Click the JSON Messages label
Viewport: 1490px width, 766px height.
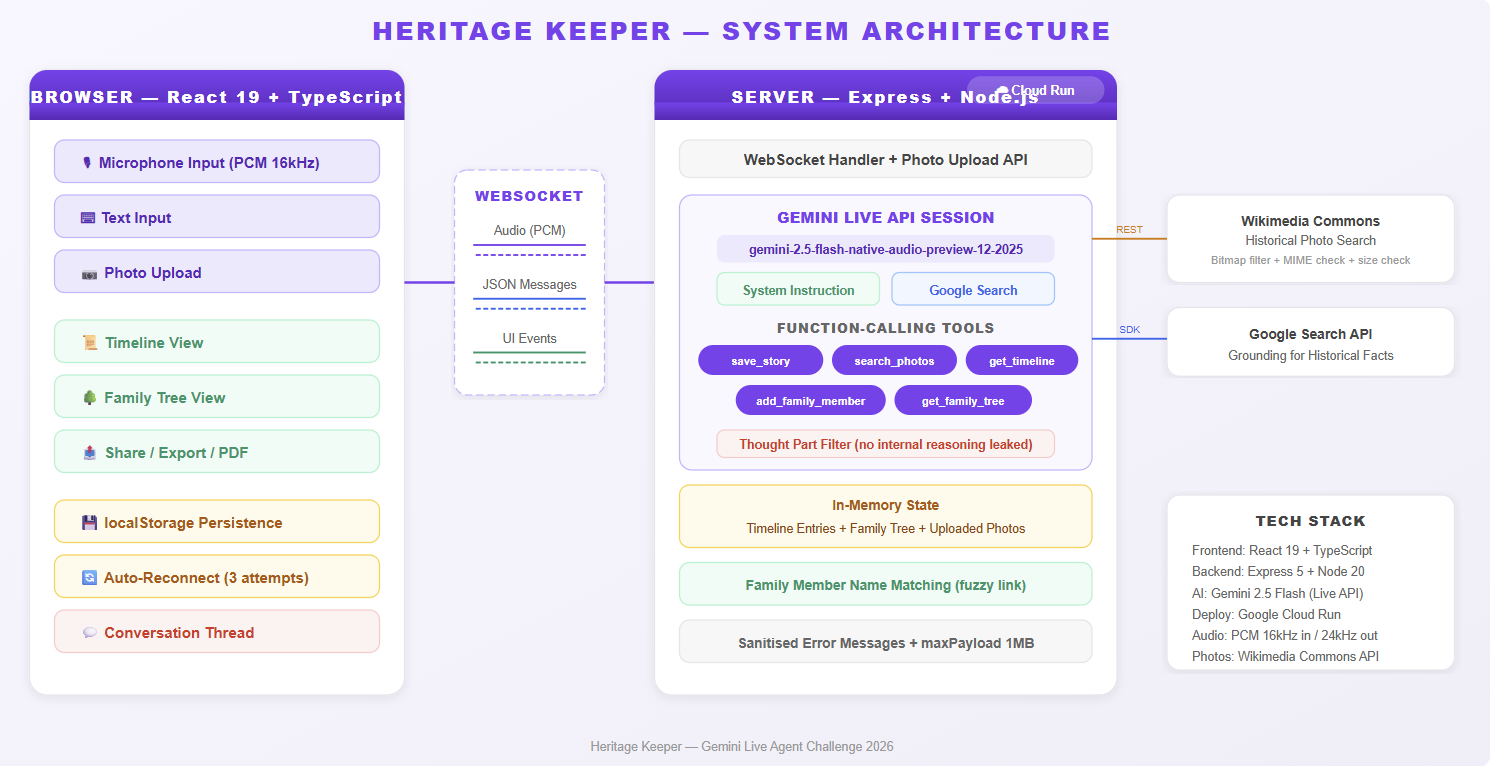(x=529, y=285)
